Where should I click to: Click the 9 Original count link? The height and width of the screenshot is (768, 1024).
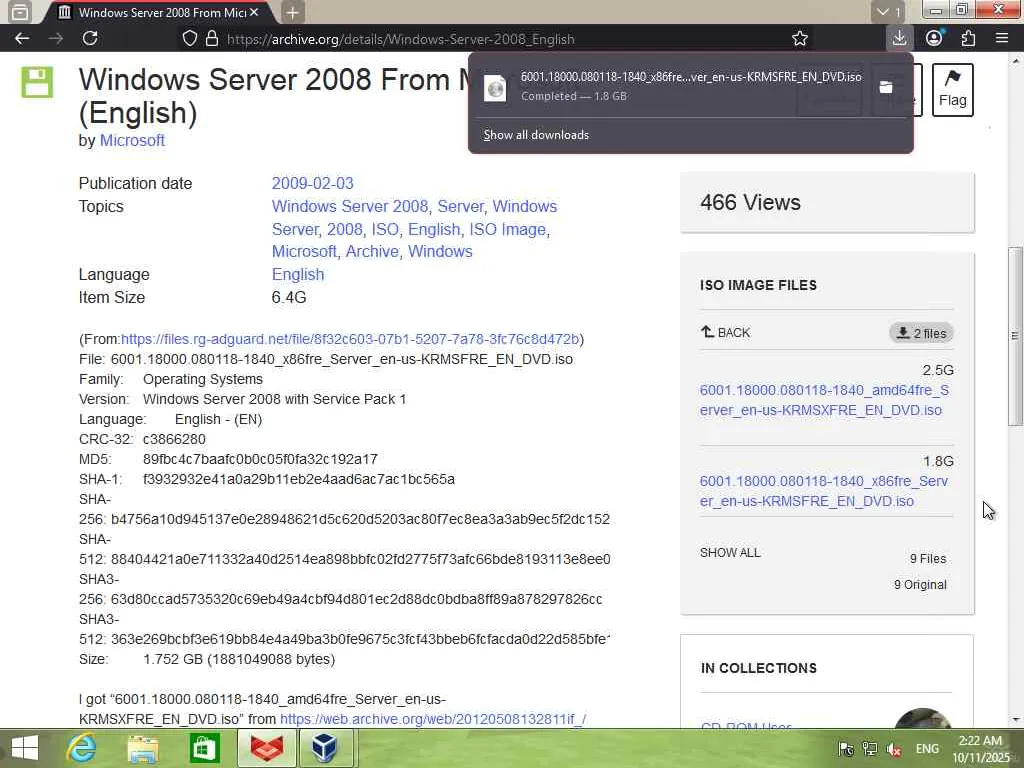click(x=920, y=584)
